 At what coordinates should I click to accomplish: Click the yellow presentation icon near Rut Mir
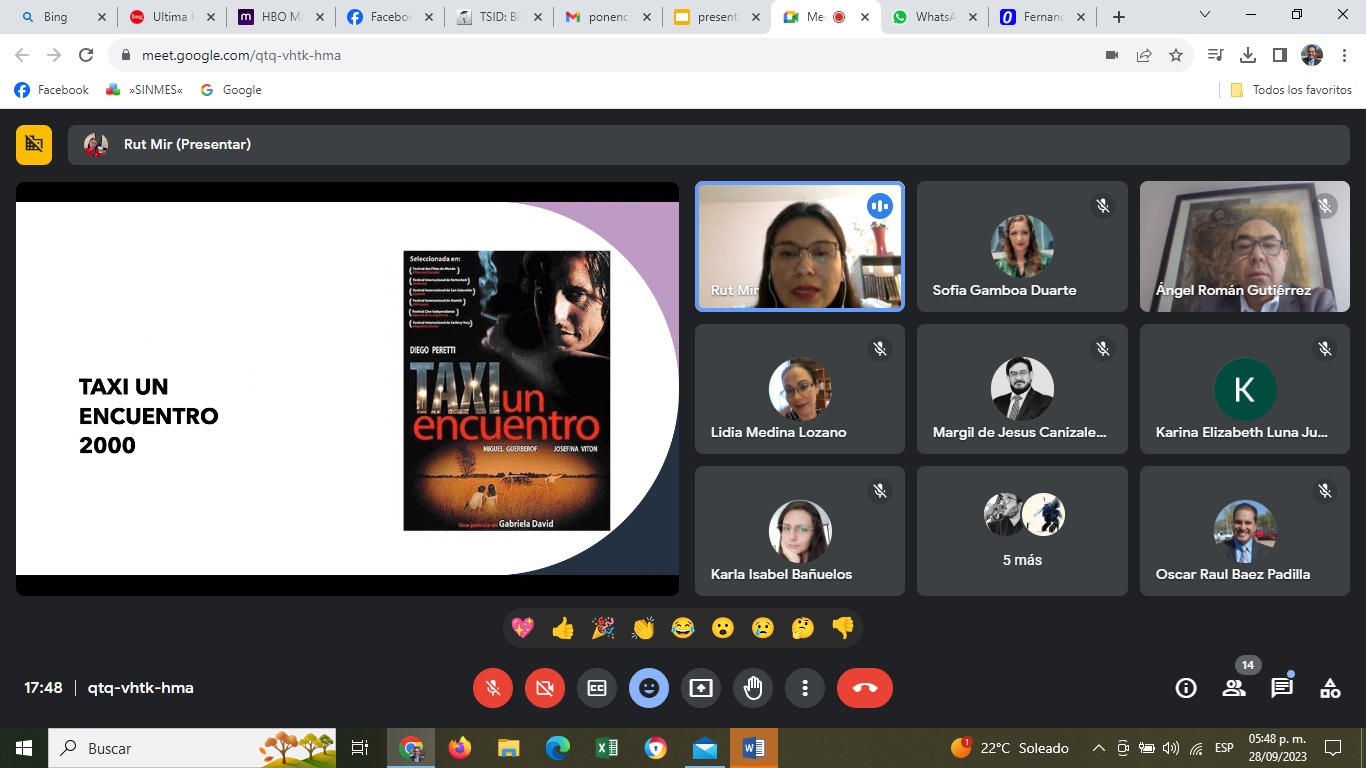coord(34,144)
